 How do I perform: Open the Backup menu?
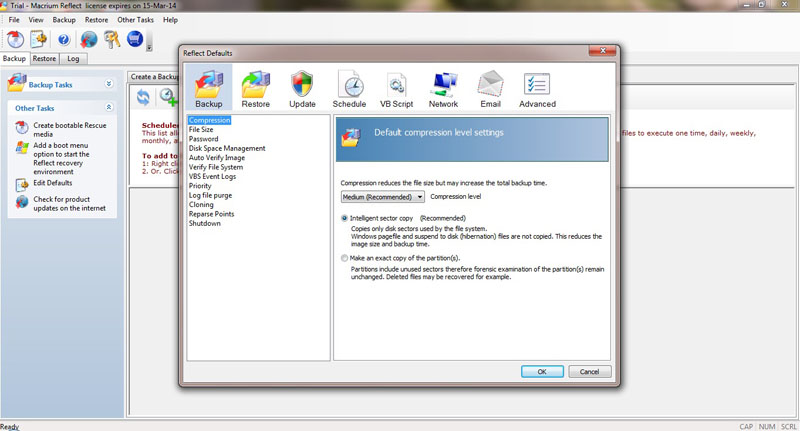(64, 20)
